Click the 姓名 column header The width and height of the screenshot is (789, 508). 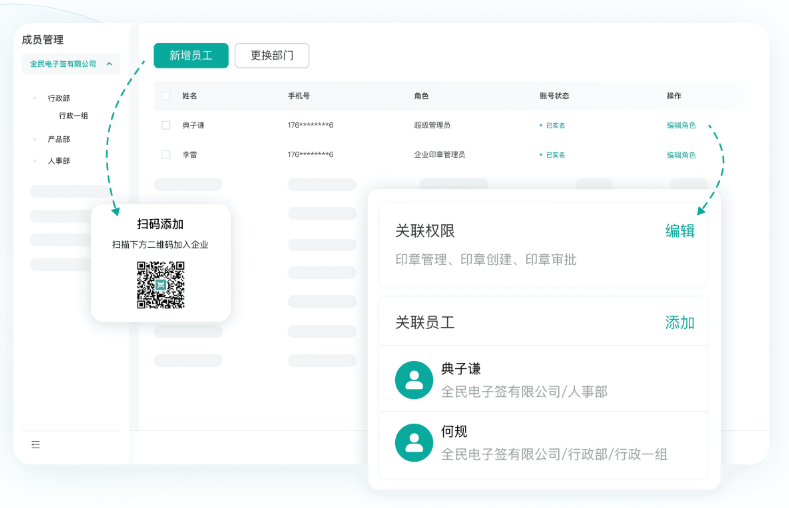coord(190,96)
